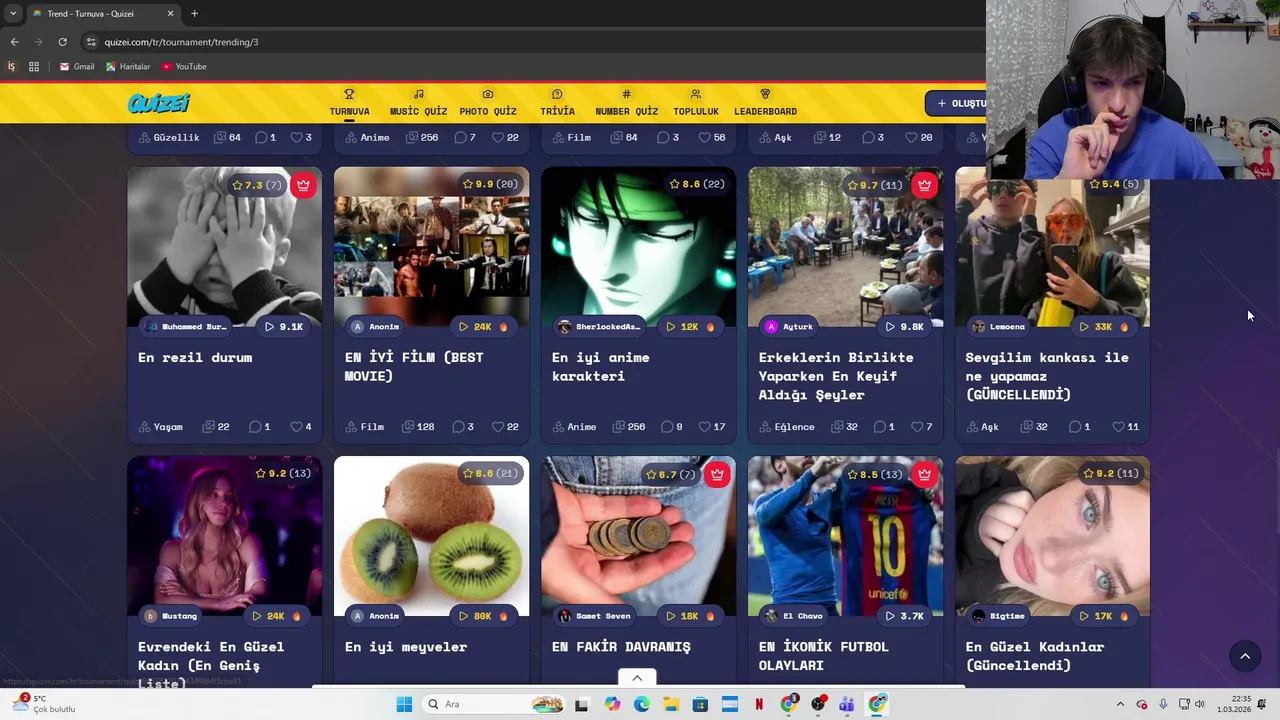Click the scroll-to-top arrow button
The image size is (1280, 720).
click(x=1245, y=656)
